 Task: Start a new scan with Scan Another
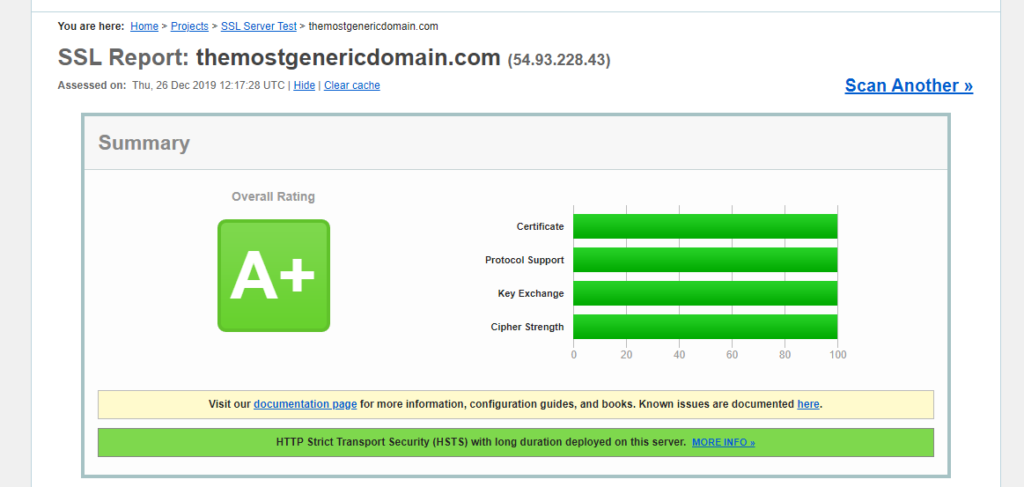(x=908, y=86)
